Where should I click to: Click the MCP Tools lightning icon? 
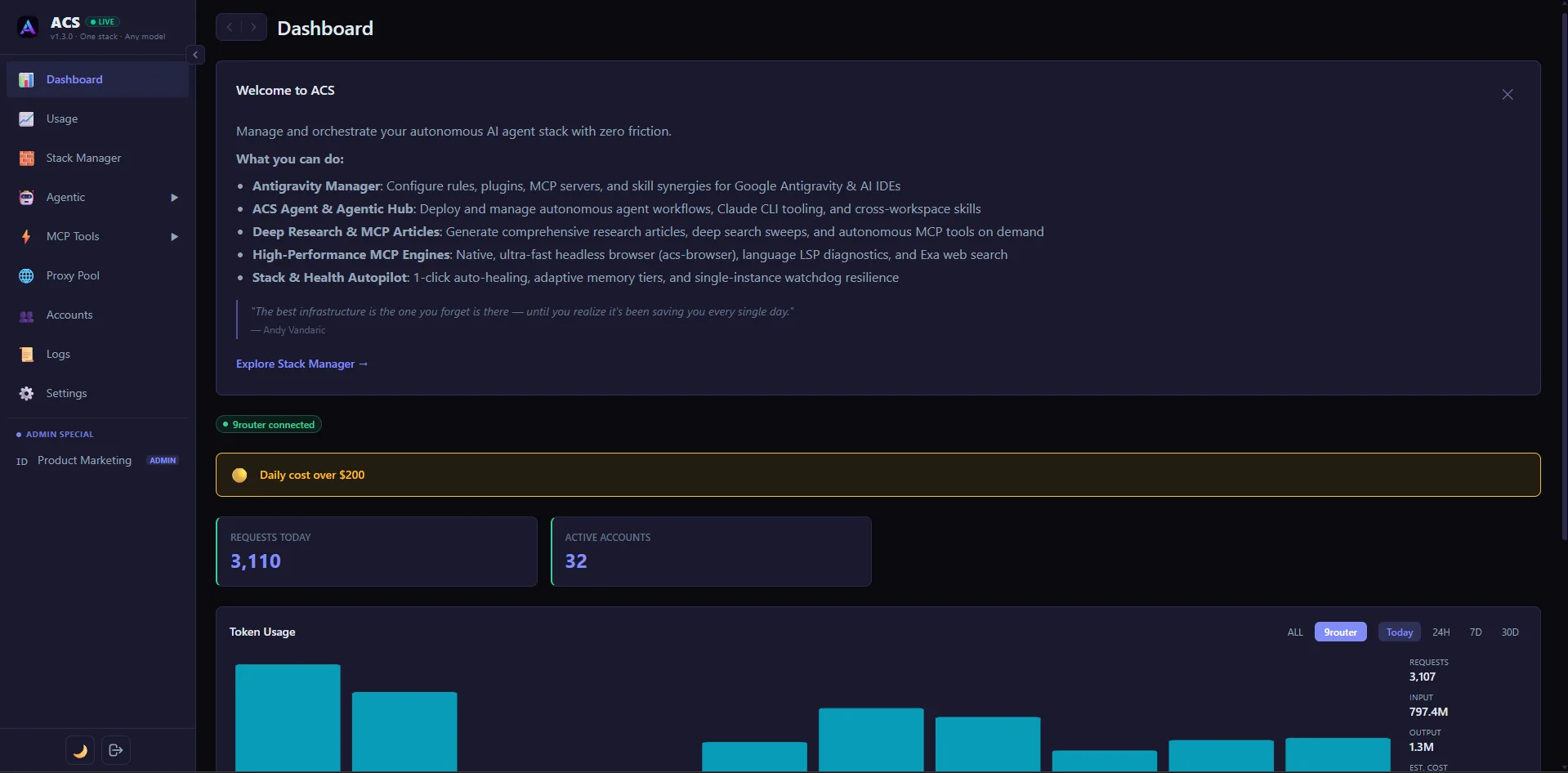pyautogui.click(x=26, y=237)
